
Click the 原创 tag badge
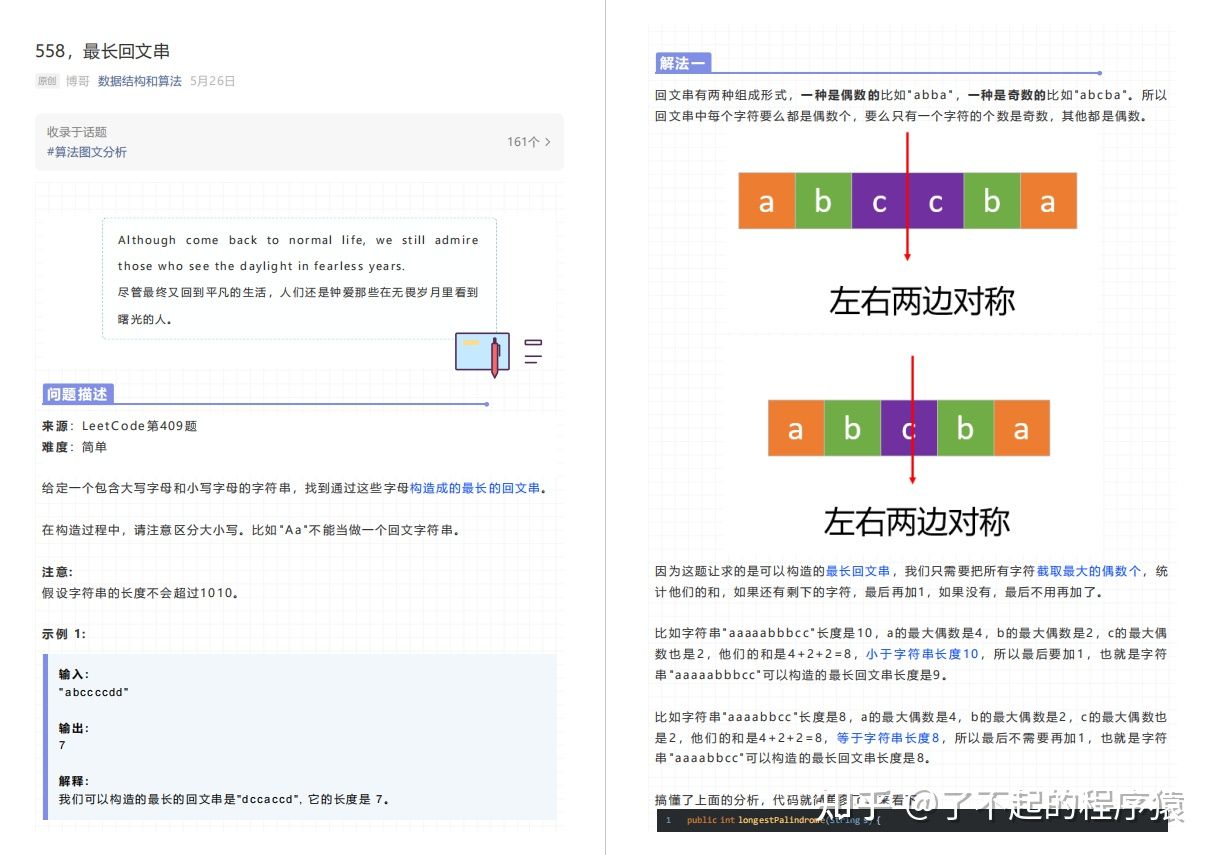pos(47,81)
